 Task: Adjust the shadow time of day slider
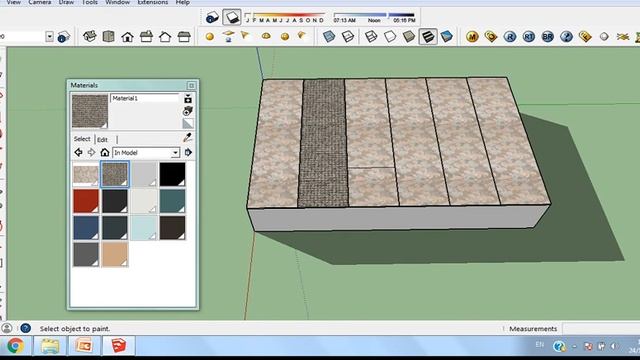(374, 17)
